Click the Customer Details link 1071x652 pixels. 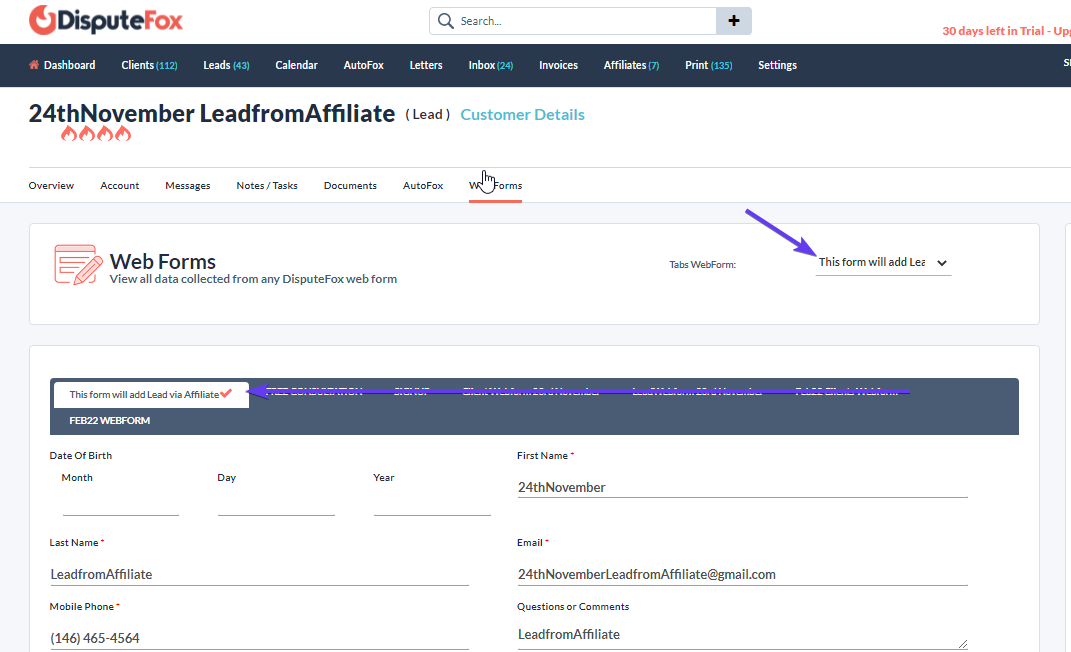coord(523,115)
